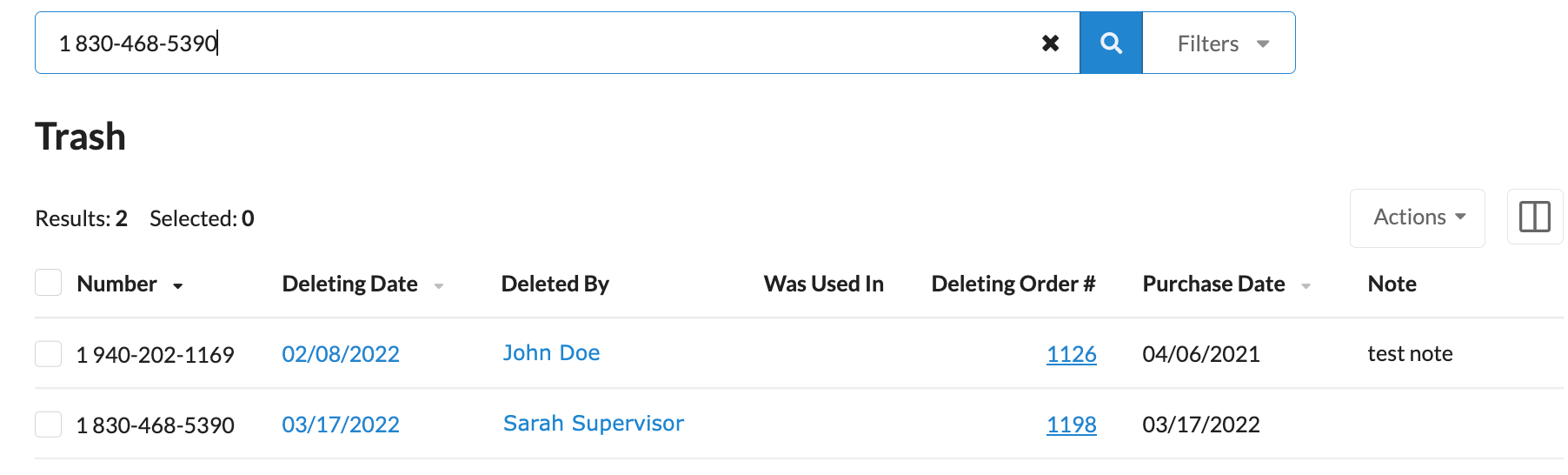Open Sarah Supervisor's profile link
The height and width of the screenshot is (475, 1568).
point(594,424)
